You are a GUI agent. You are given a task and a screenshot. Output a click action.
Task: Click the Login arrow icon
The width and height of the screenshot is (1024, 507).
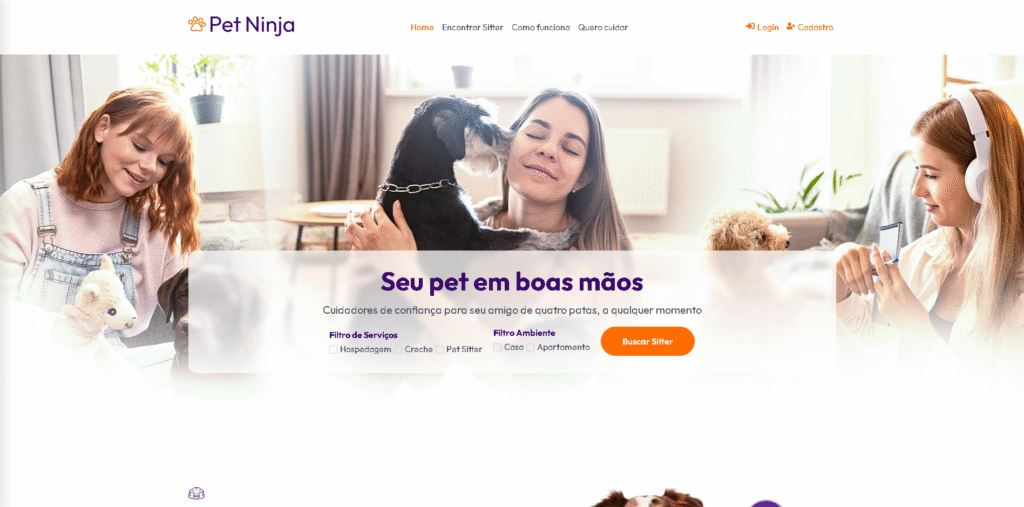point(750,27)
